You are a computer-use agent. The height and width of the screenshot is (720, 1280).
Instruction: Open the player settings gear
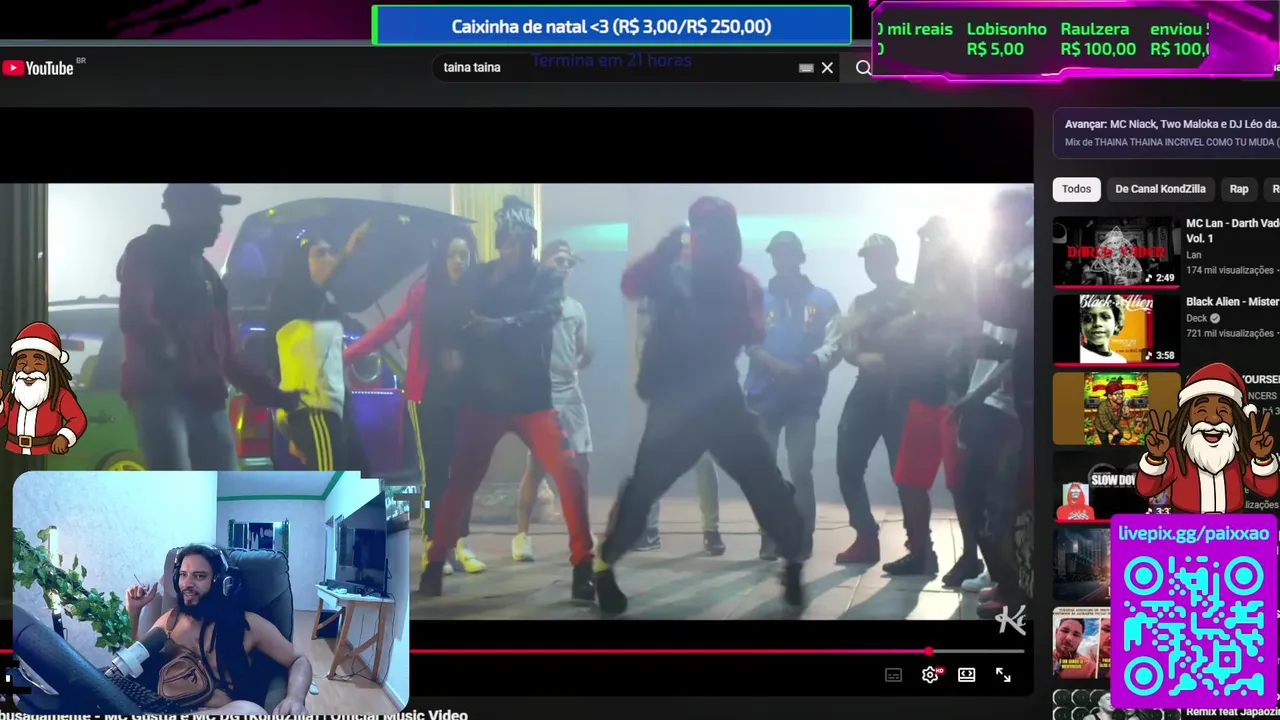pyautogui.click(x=930, y=675)
